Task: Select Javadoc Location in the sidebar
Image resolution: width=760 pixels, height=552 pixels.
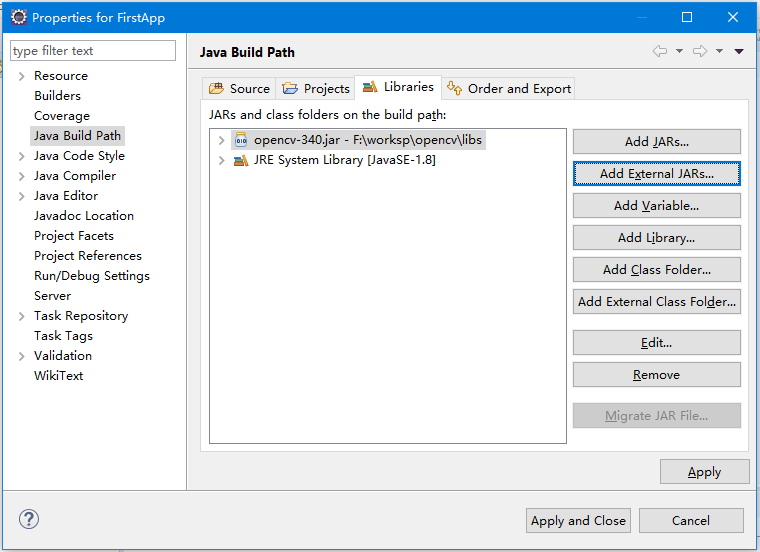Action: 83,216
